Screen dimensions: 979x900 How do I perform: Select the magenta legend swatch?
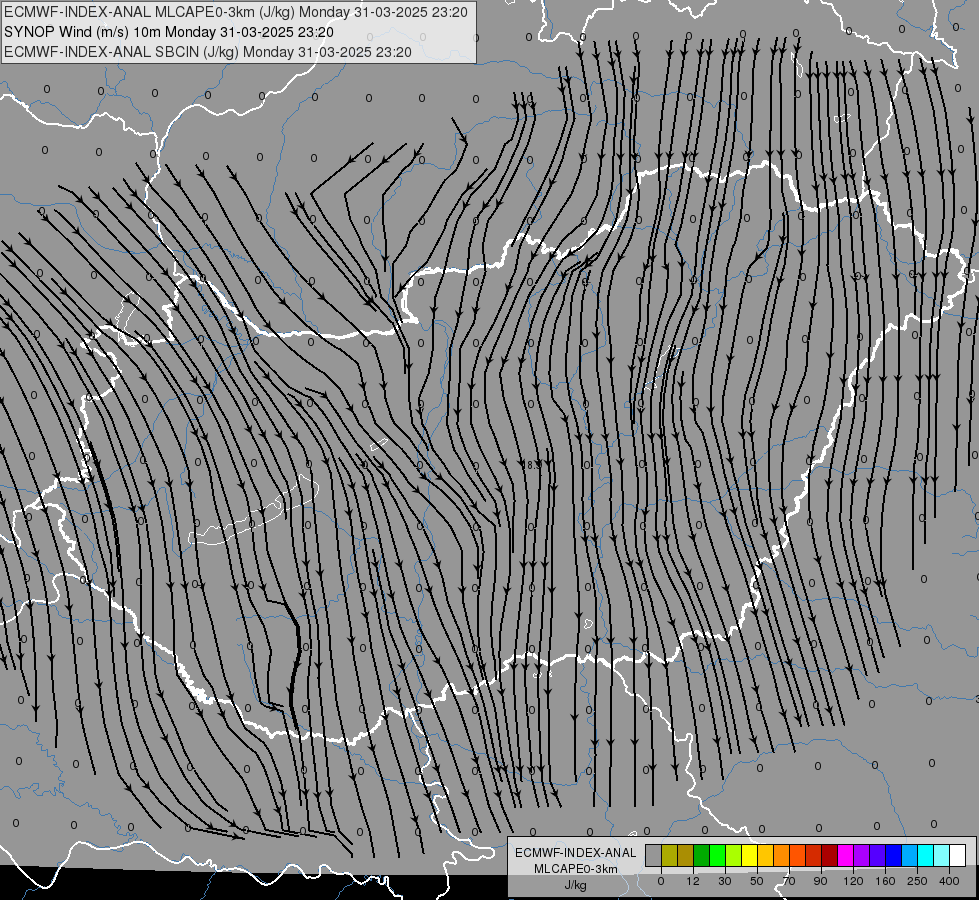tap(845, 855)
